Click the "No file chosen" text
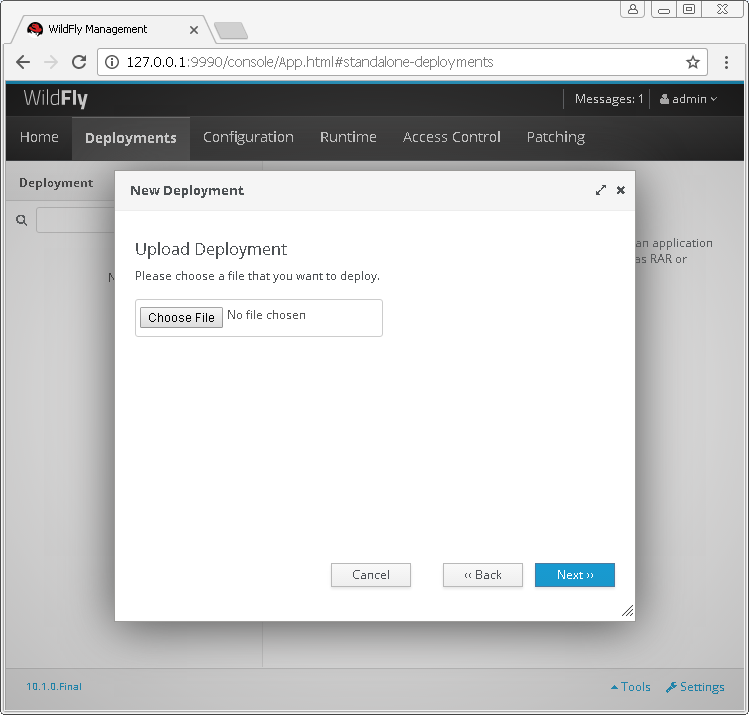The width and height of the screenshot is (749, 715). [x=267, y=315]
